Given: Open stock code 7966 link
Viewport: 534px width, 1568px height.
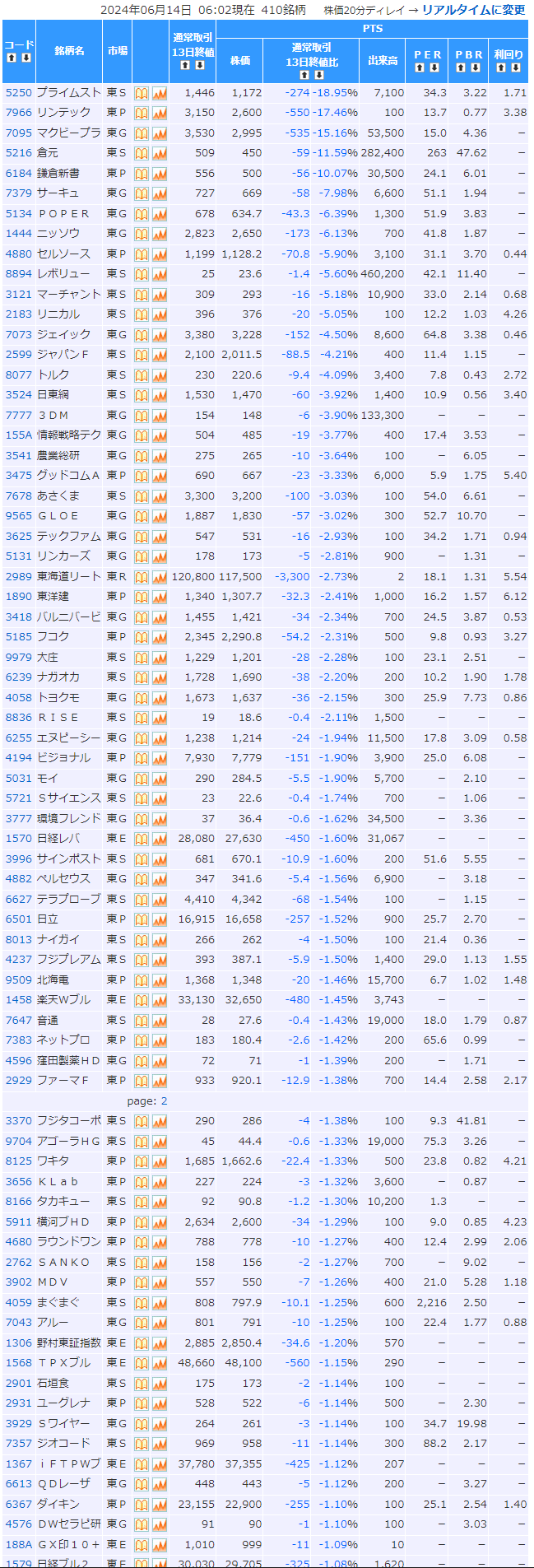Looking at the screenshot, I should point(19,113).
